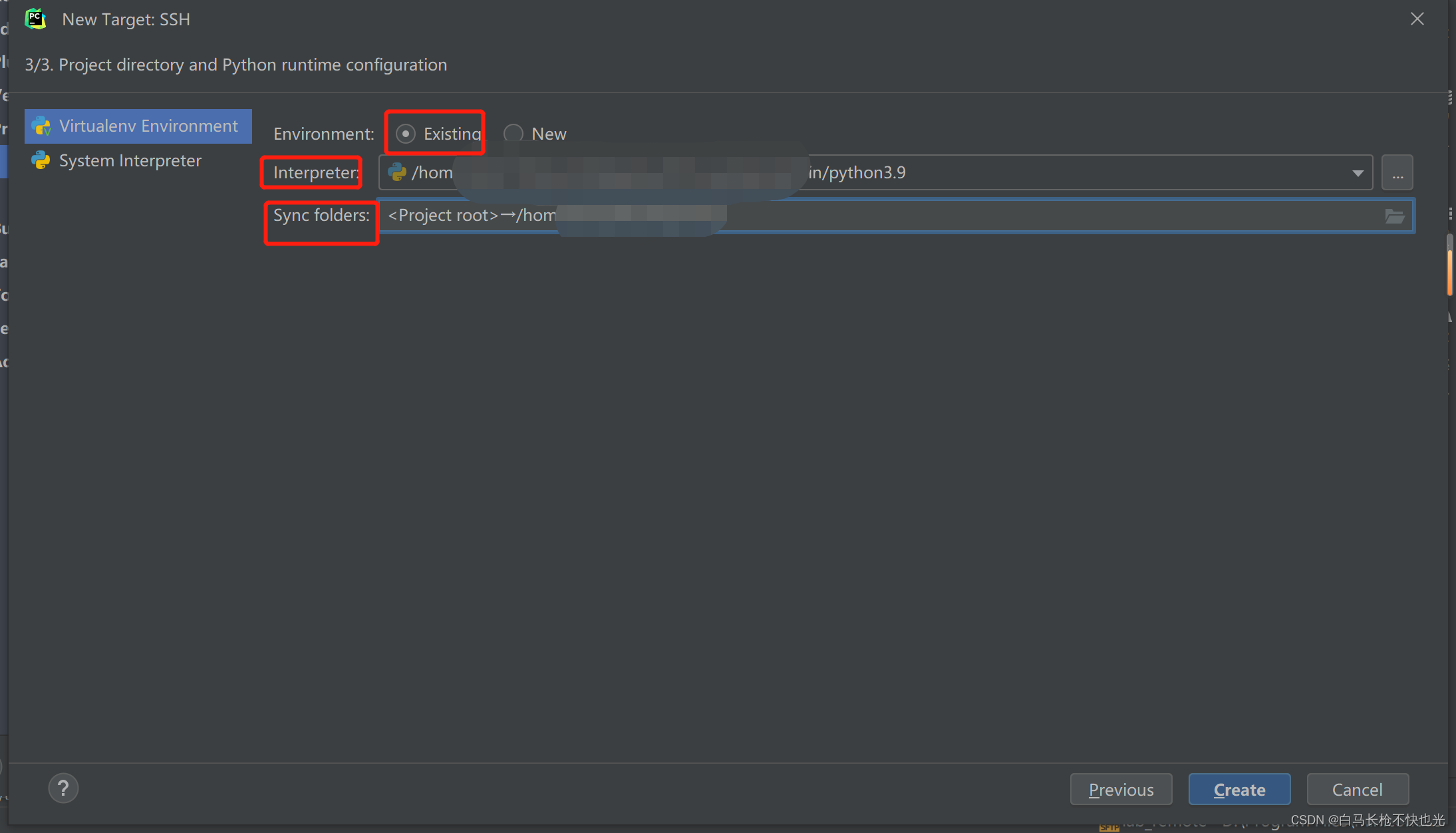Click the help question mark icon
This screenshot has height=833, width=1456.
click(x=63, y=789)
